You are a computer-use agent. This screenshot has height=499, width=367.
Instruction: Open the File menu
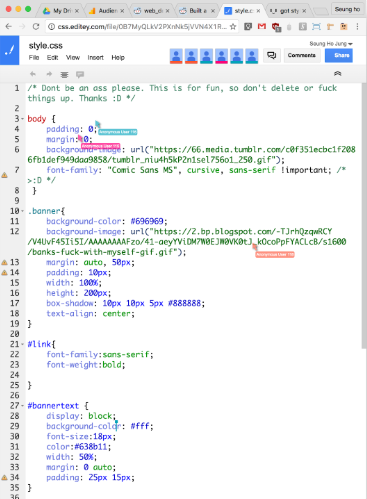[34, 58]
